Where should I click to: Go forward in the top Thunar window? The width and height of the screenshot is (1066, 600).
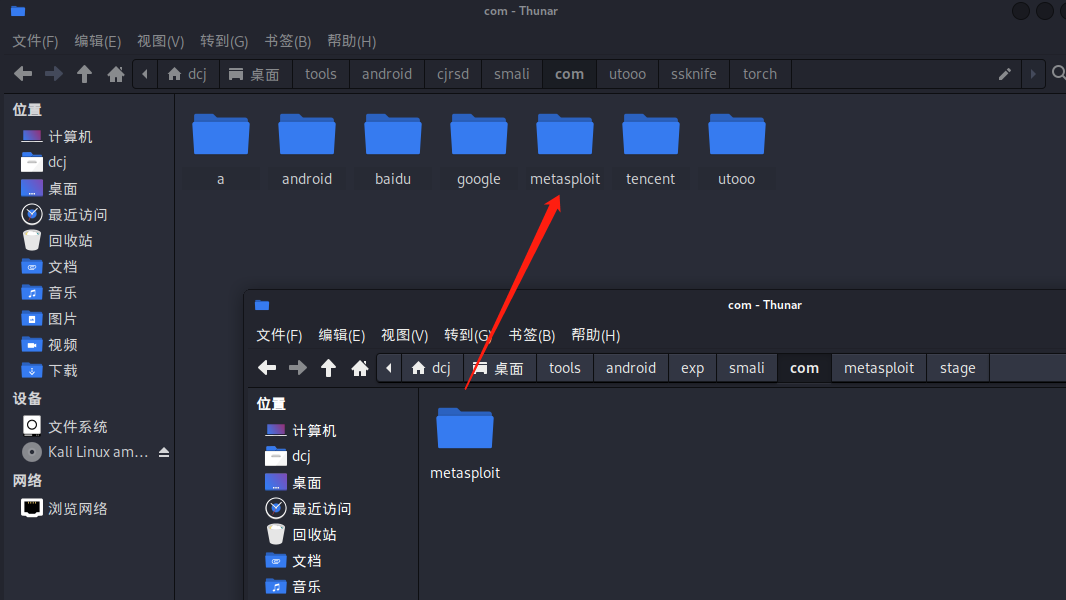click(54, 73)
